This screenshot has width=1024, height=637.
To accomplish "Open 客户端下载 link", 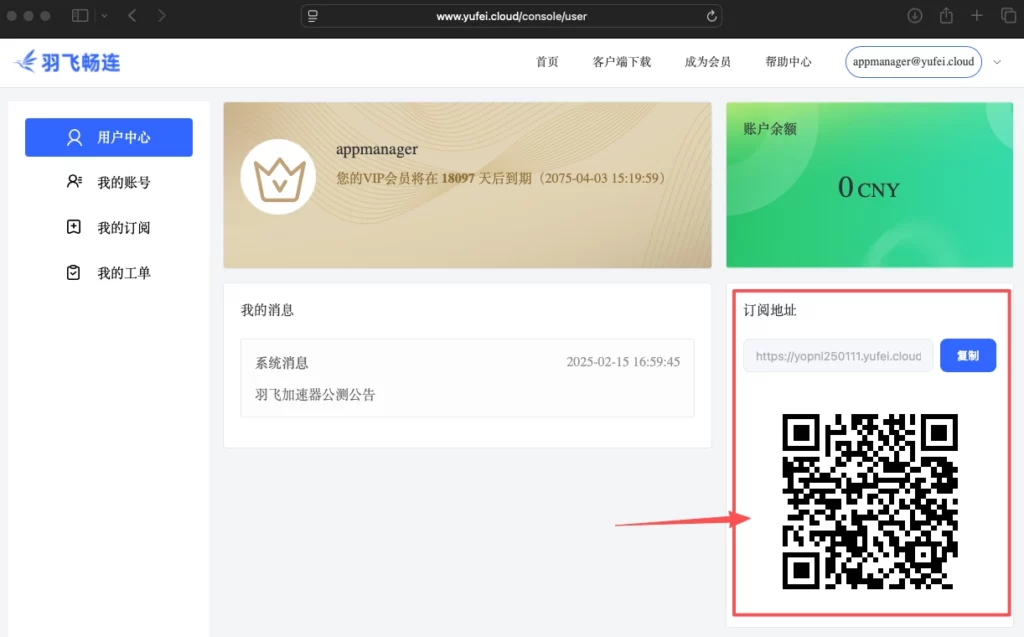I will coord(621,61).
